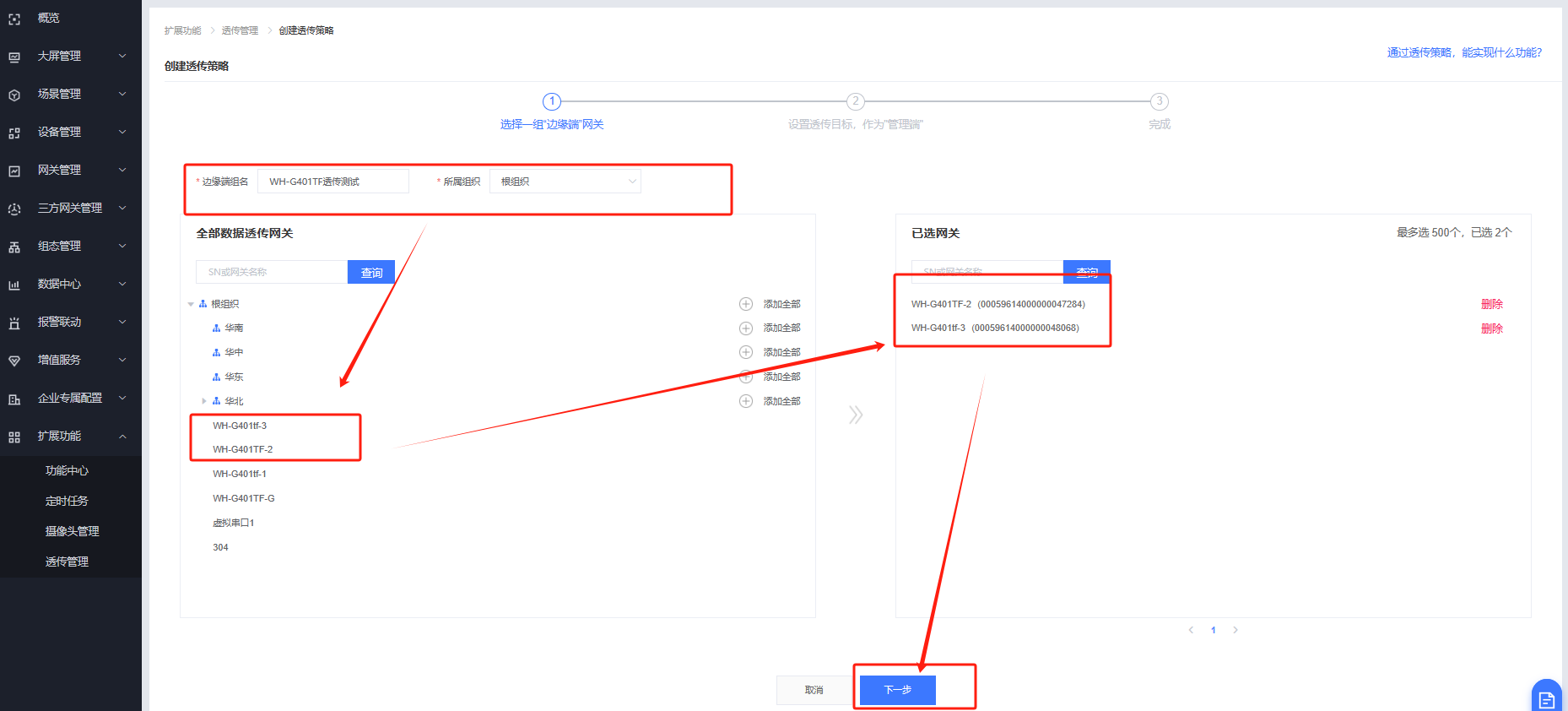Expand the 华北 tree node arrow

pyautogui.click(x=204, y=401)
